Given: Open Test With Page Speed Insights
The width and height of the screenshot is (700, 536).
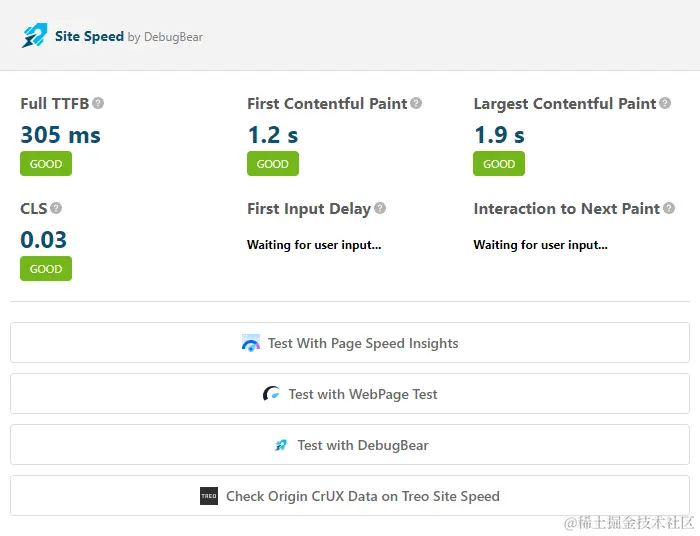Looking at the screenshot, I should coord(350,343).
